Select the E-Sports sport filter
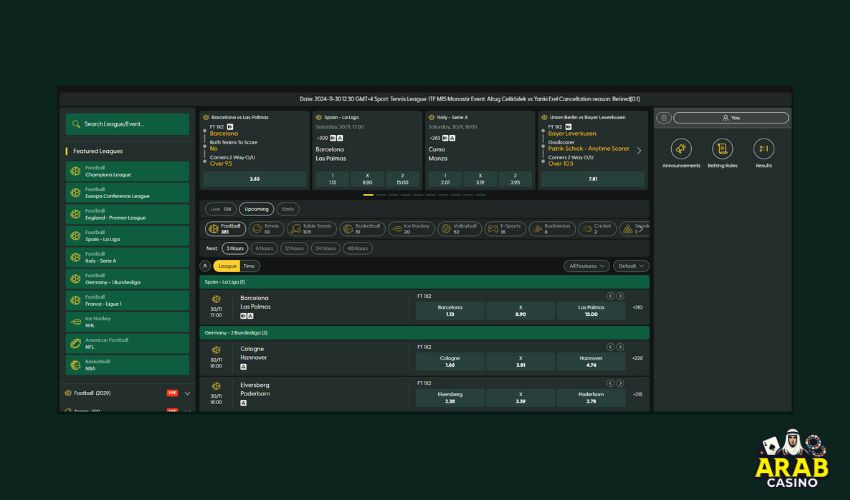850x500 pixels. (505, 229)
